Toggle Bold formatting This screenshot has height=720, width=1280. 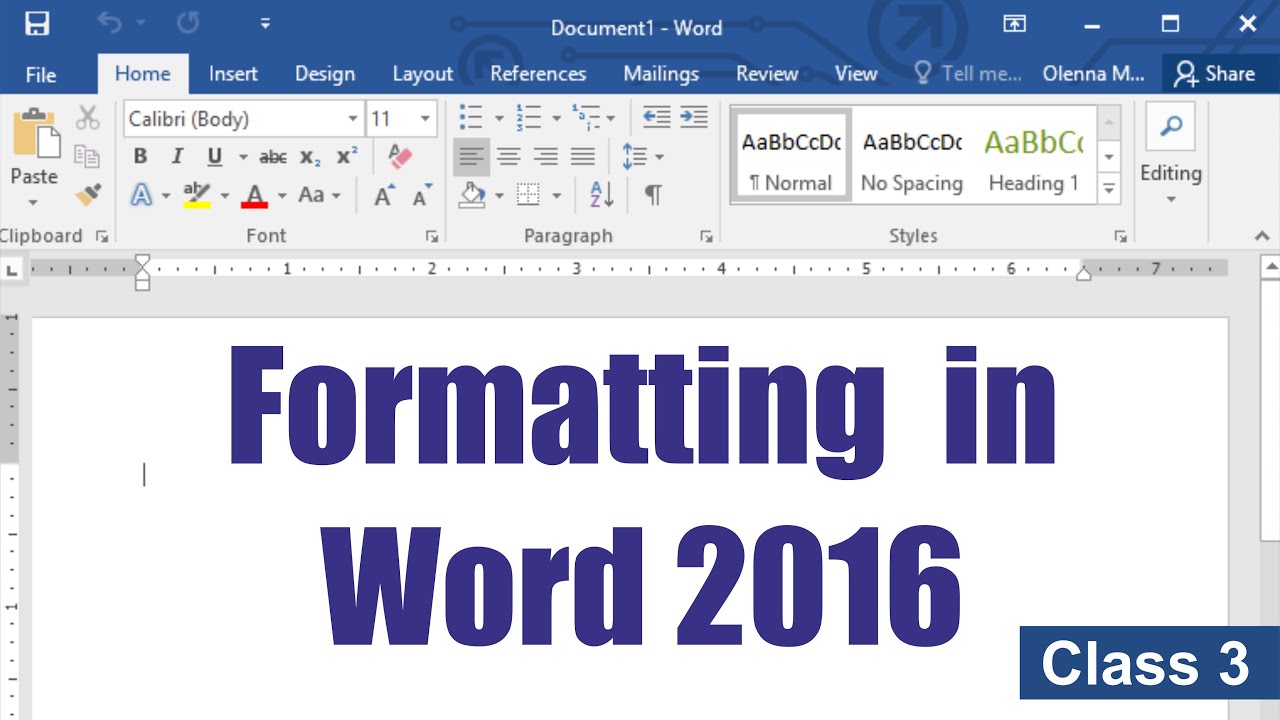tap(140, 157)
